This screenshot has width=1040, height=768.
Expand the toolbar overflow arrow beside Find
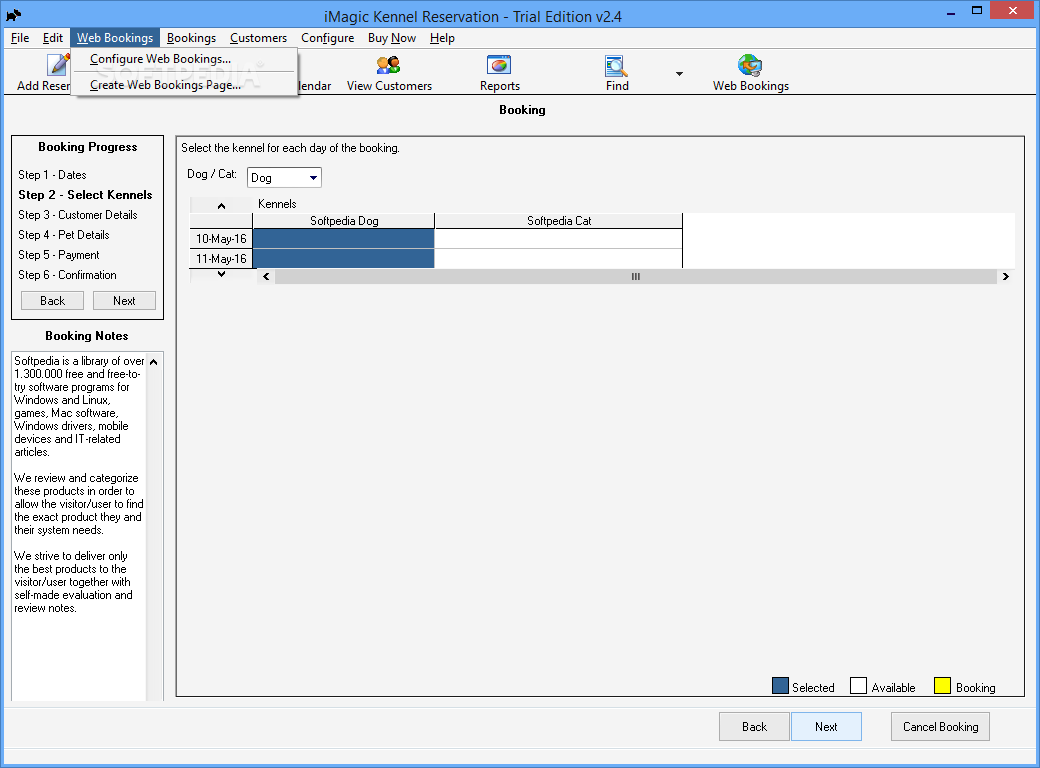pyautogui.click(x=679, y=74)
